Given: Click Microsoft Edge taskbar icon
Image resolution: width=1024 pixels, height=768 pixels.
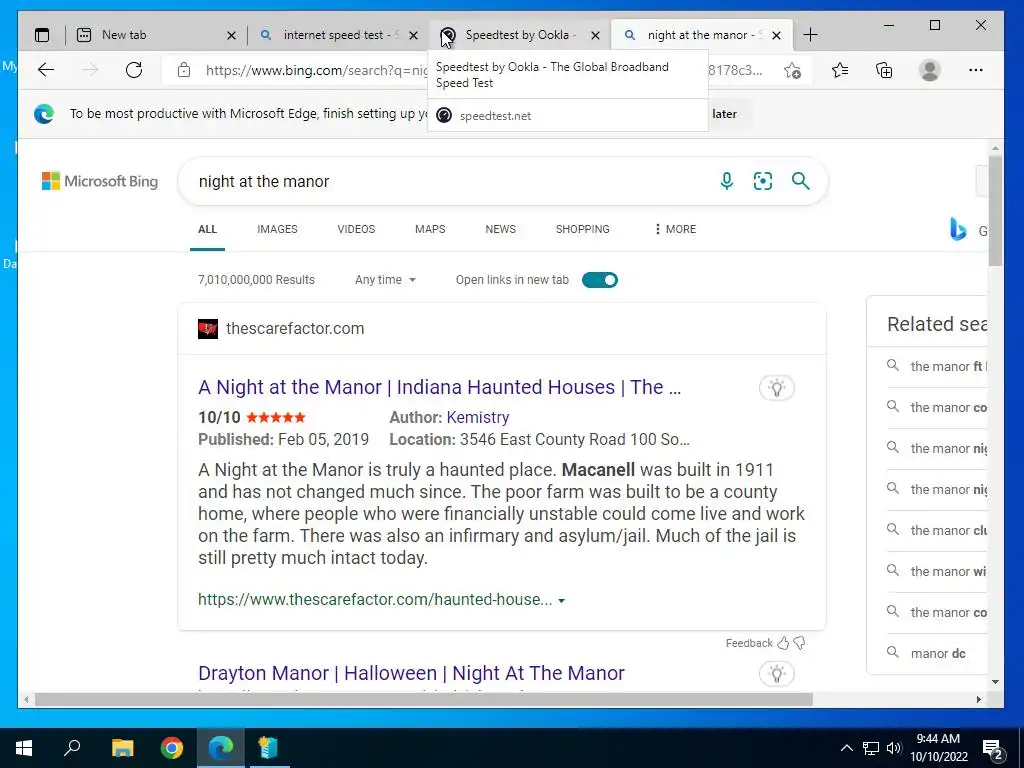Looking at the screenshot, I should (x=221, y=748).
